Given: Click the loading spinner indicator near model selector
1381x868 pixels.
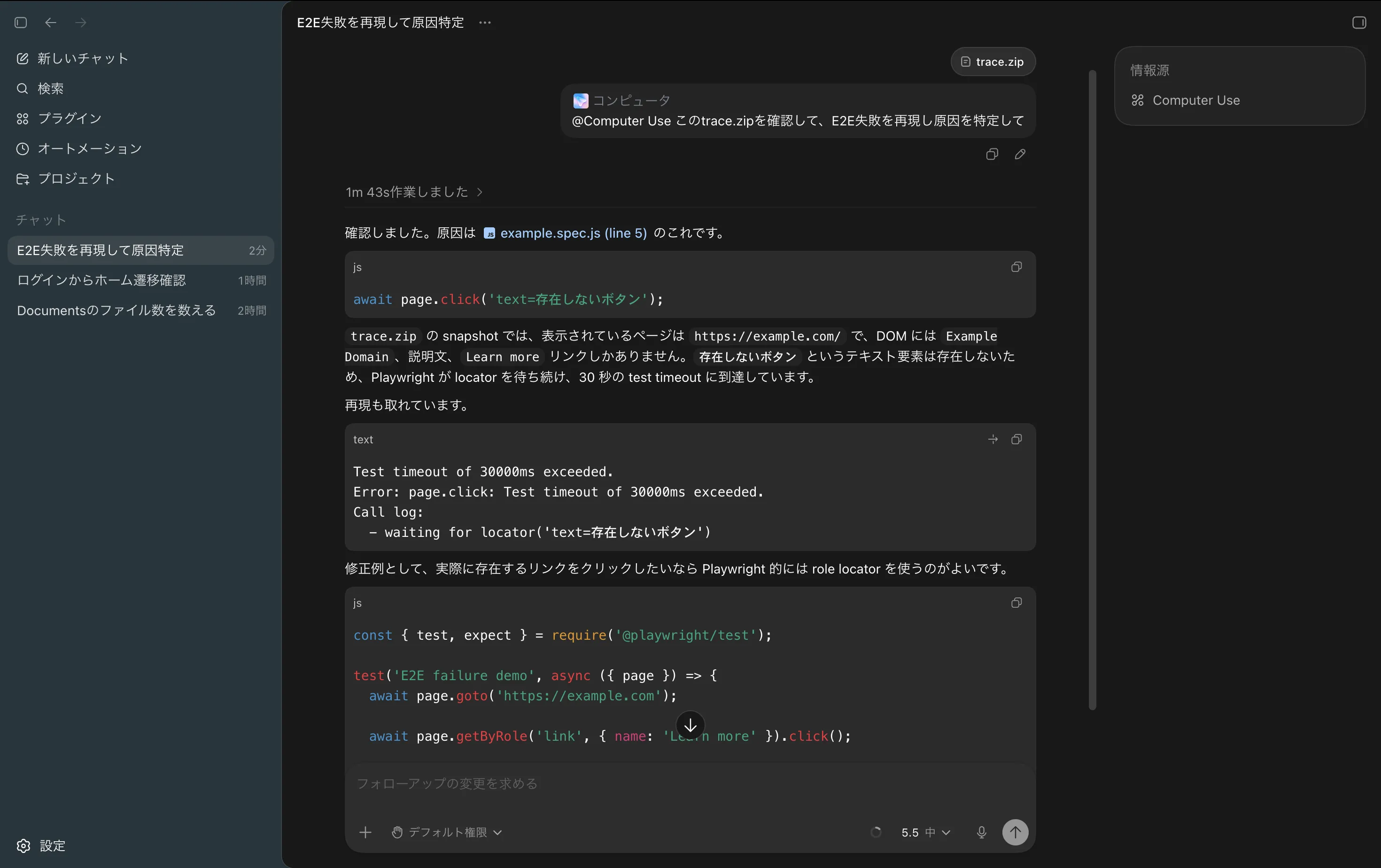Looking at the screenshot, I should [x=876, y=832].
